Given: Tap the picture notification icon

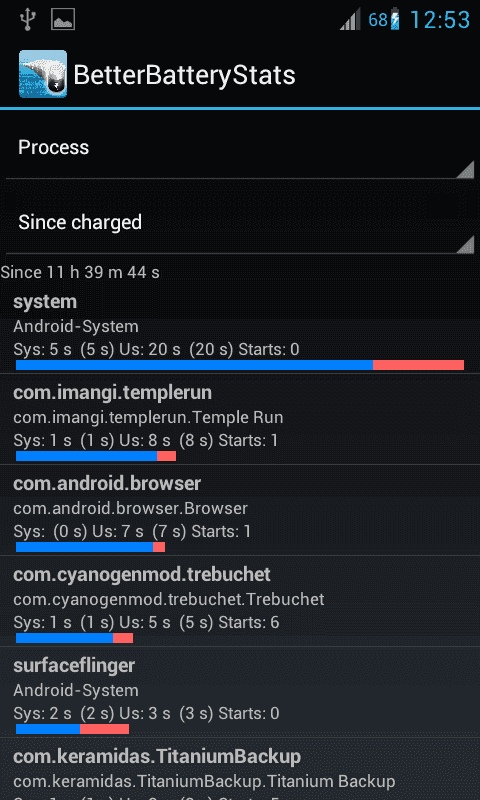Looking at the screenshot, I should point(63,19).
